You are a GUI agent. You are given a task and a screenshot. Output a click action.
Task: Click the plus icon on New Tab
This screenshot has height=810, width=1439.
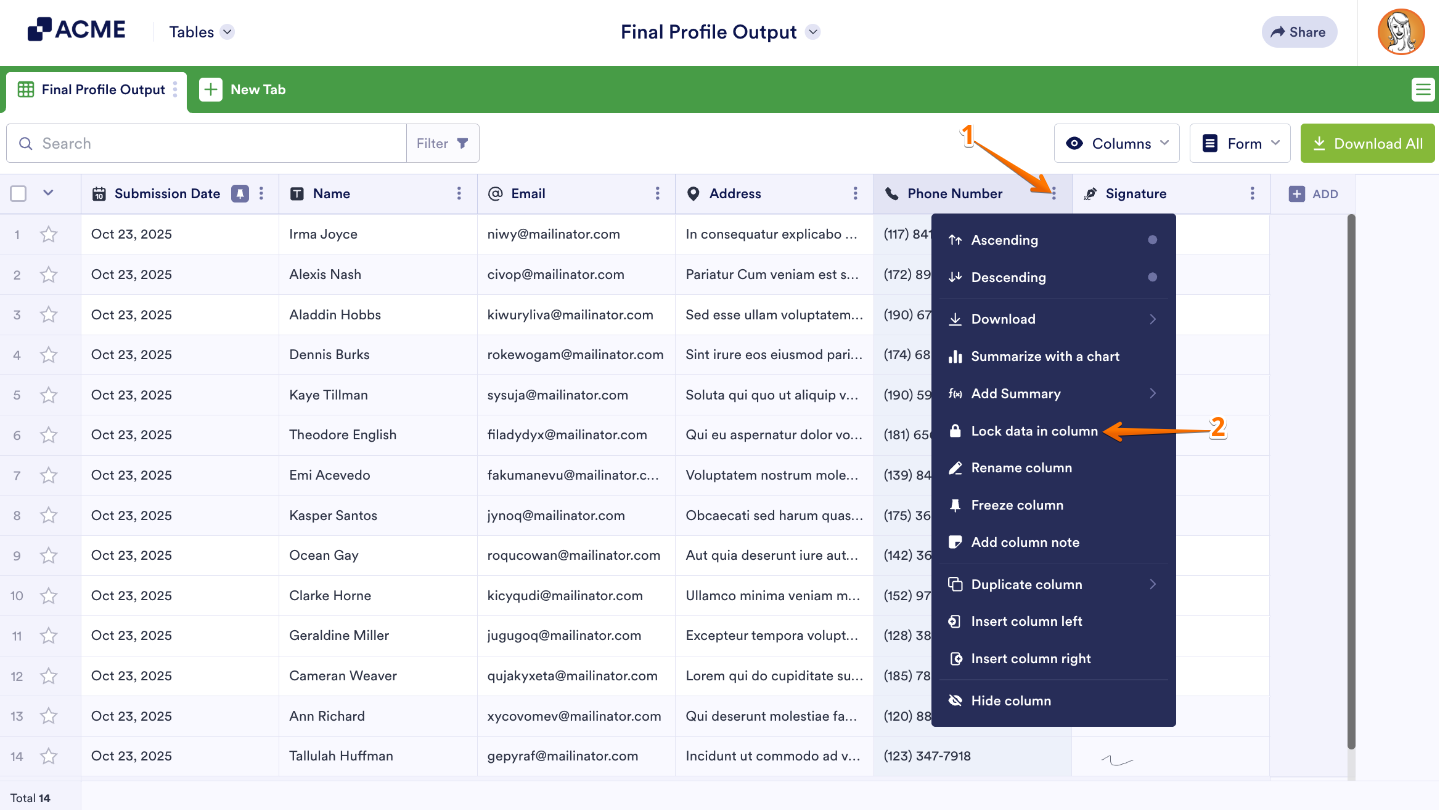pyautogui.click(x=210, y=90)
